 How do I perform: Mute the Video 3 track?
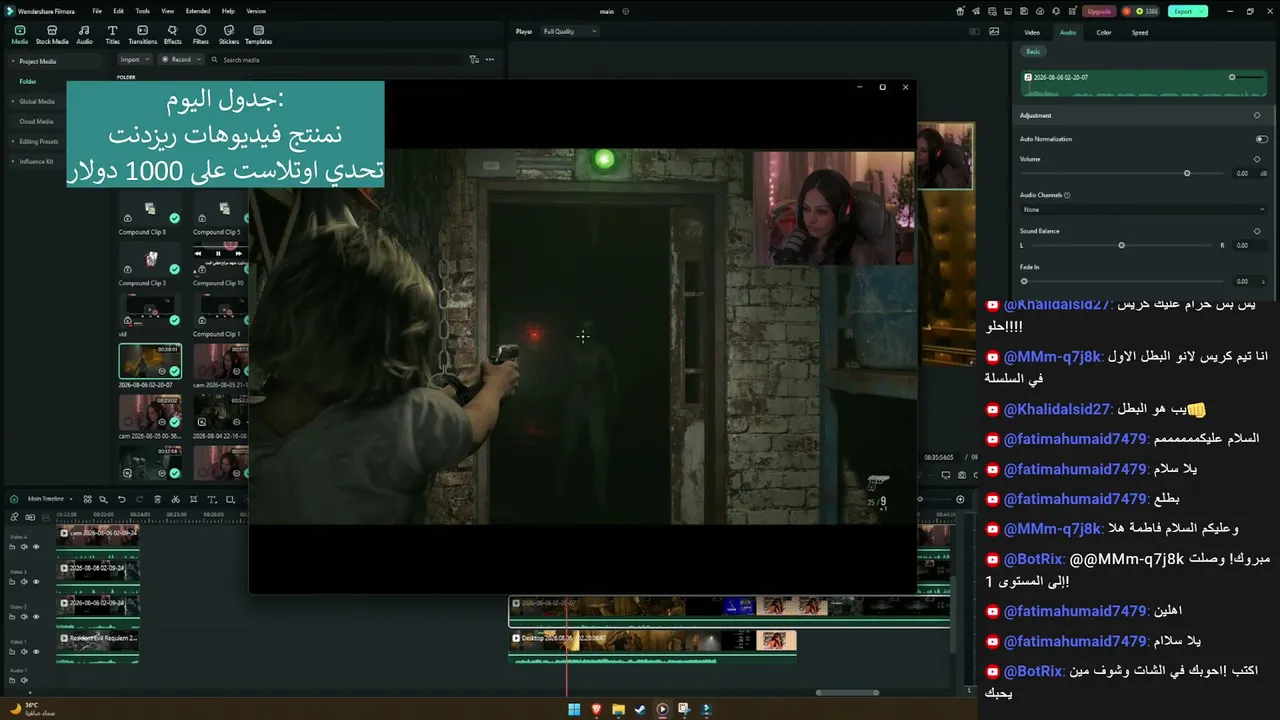click(x=24, y=582)
